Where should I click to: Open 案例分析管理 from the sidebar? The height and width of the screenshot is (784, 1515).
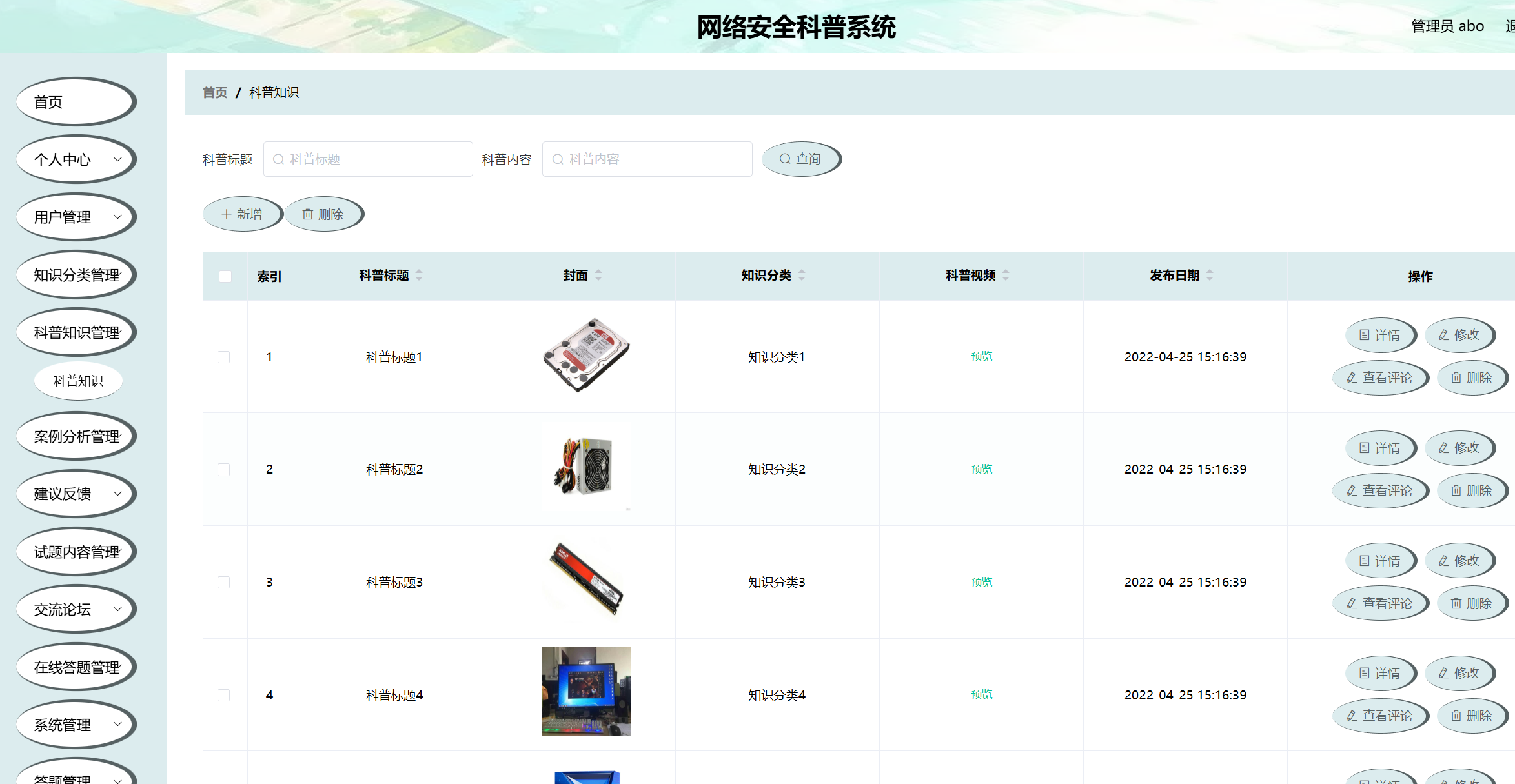77,436
